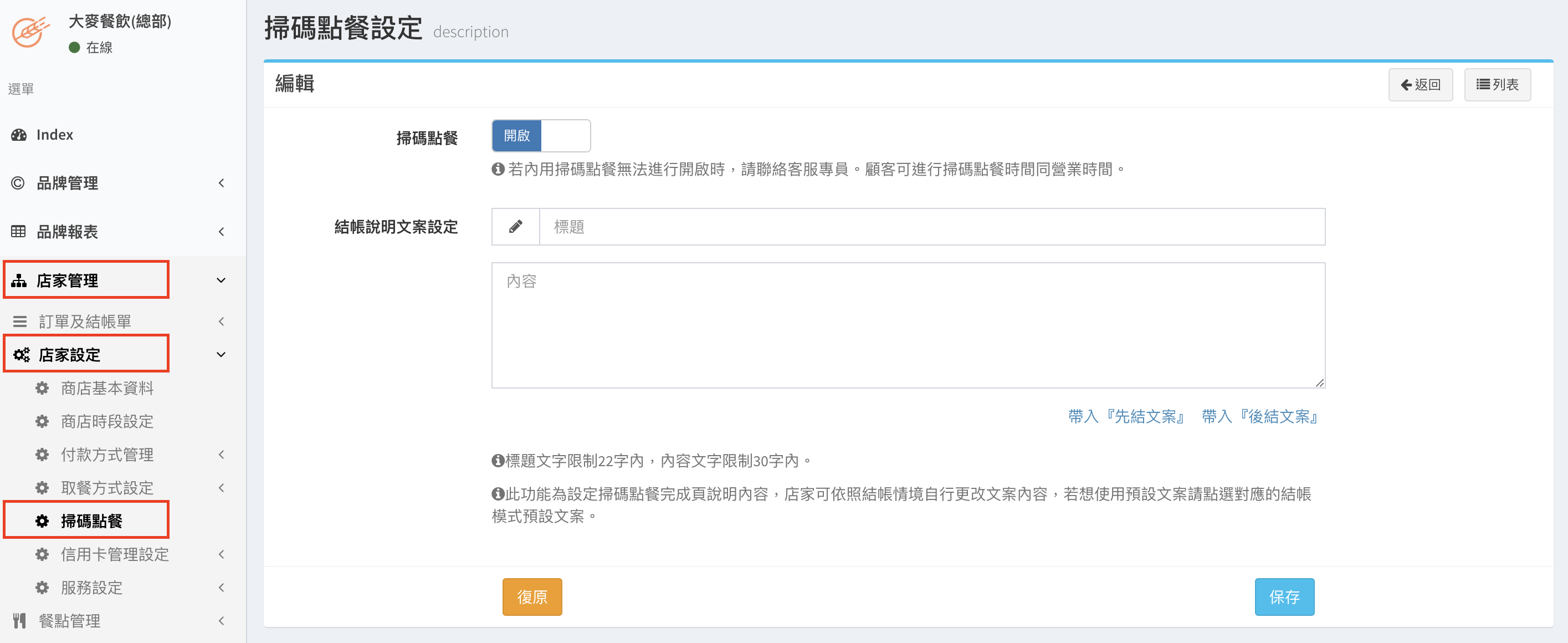
Task: Expand 付款方式管理 submenu arrow
Action: (x=221, y=454)
